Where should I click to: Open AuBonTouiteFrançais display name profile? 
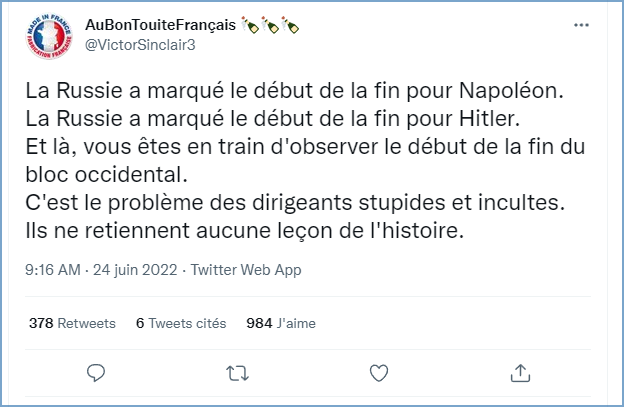pyautogui.click(x=160, y=25)
